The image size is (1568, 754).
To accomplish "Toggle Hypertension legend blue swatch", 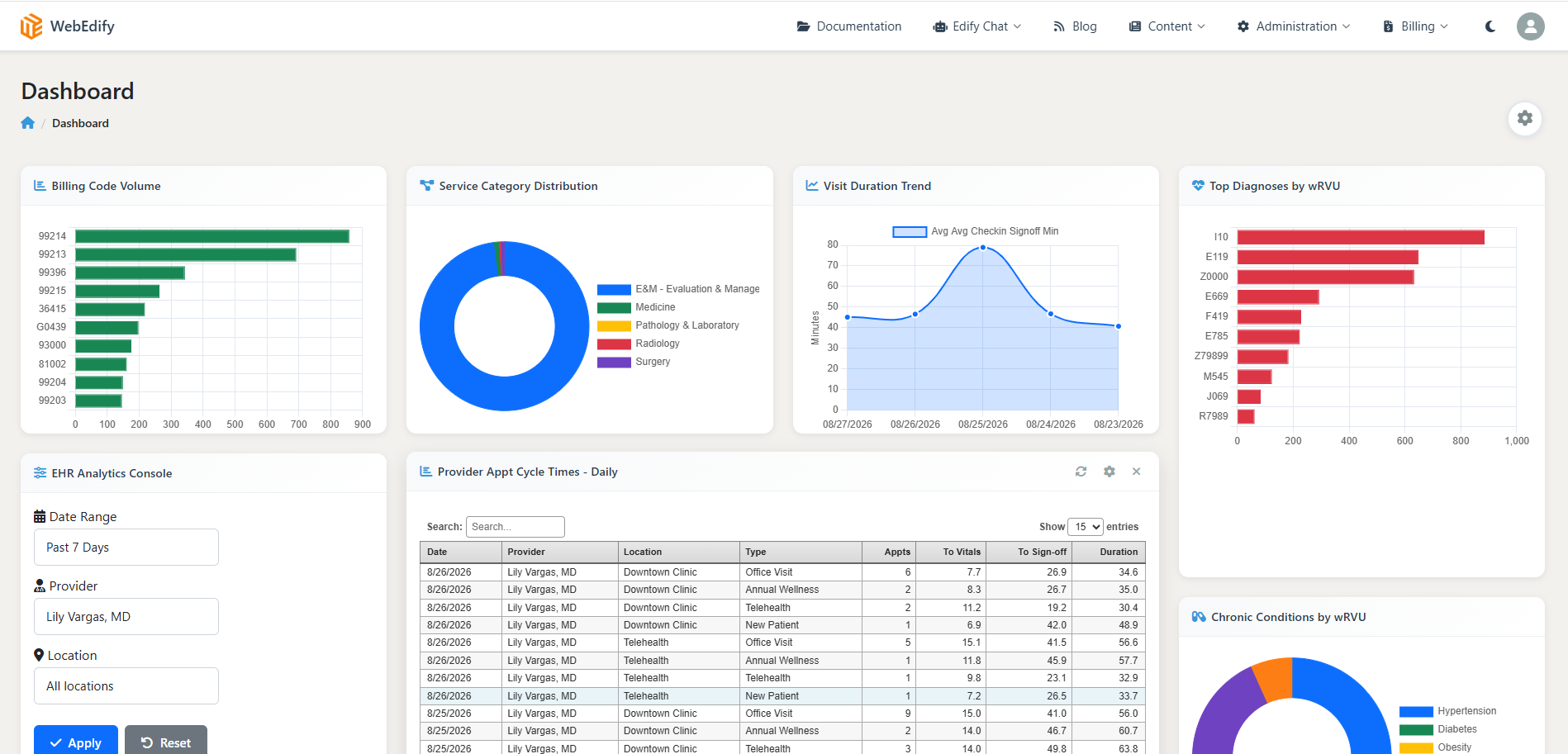I will tap(1416, 711).
